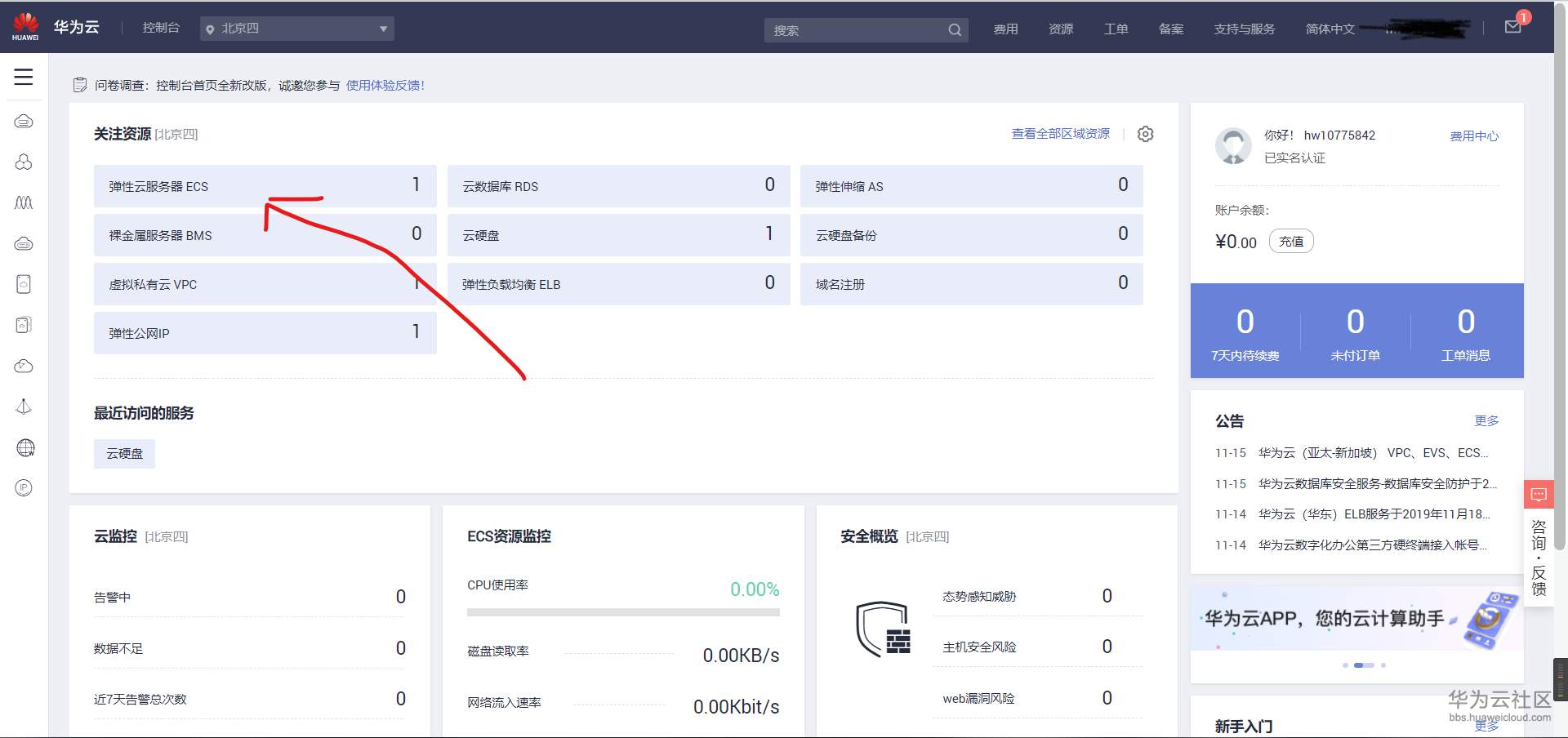Click 工单消息 count tile

coord(1466,332)
